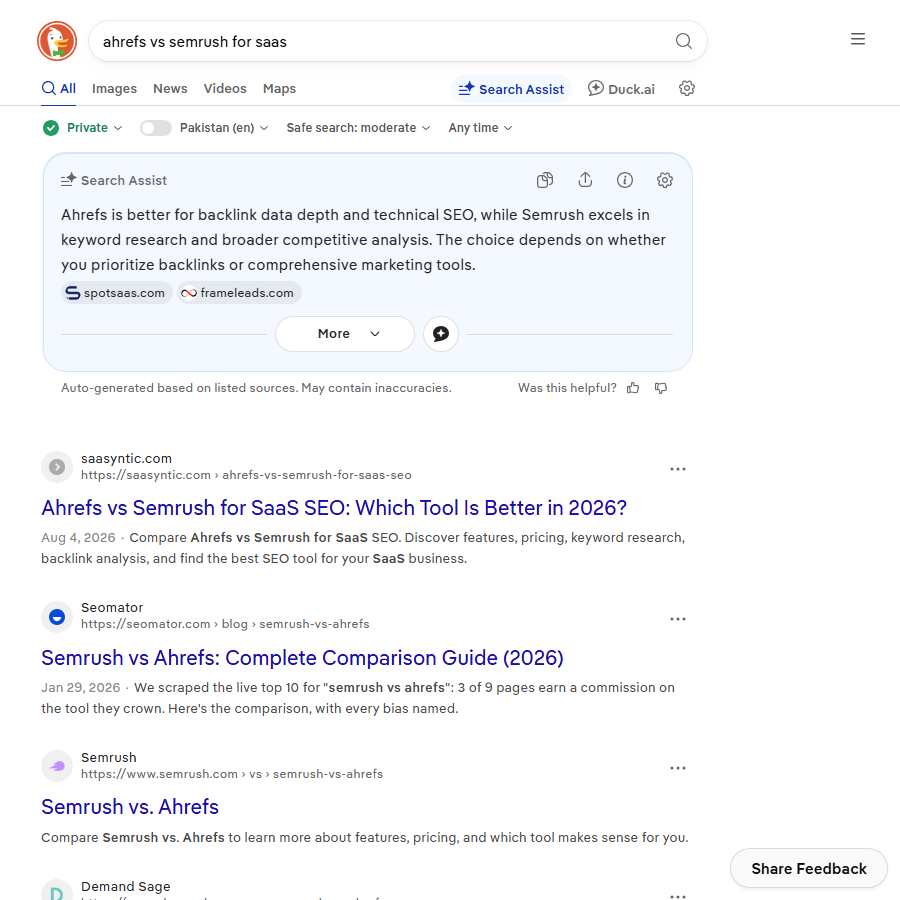This screenshot has height=900, width=900.
Task: Click "Aug 4, 2026" date text
Action: [x=78, y=538]
